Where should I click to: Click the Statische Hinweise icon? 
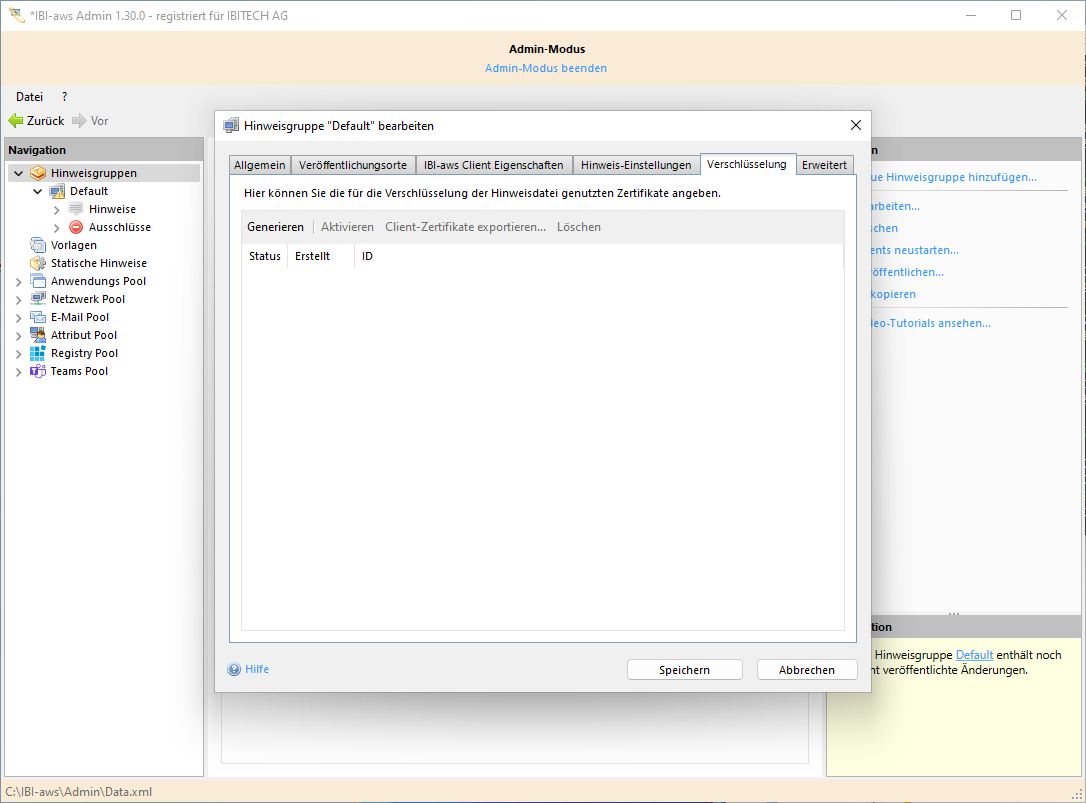[x=38, y=263]
